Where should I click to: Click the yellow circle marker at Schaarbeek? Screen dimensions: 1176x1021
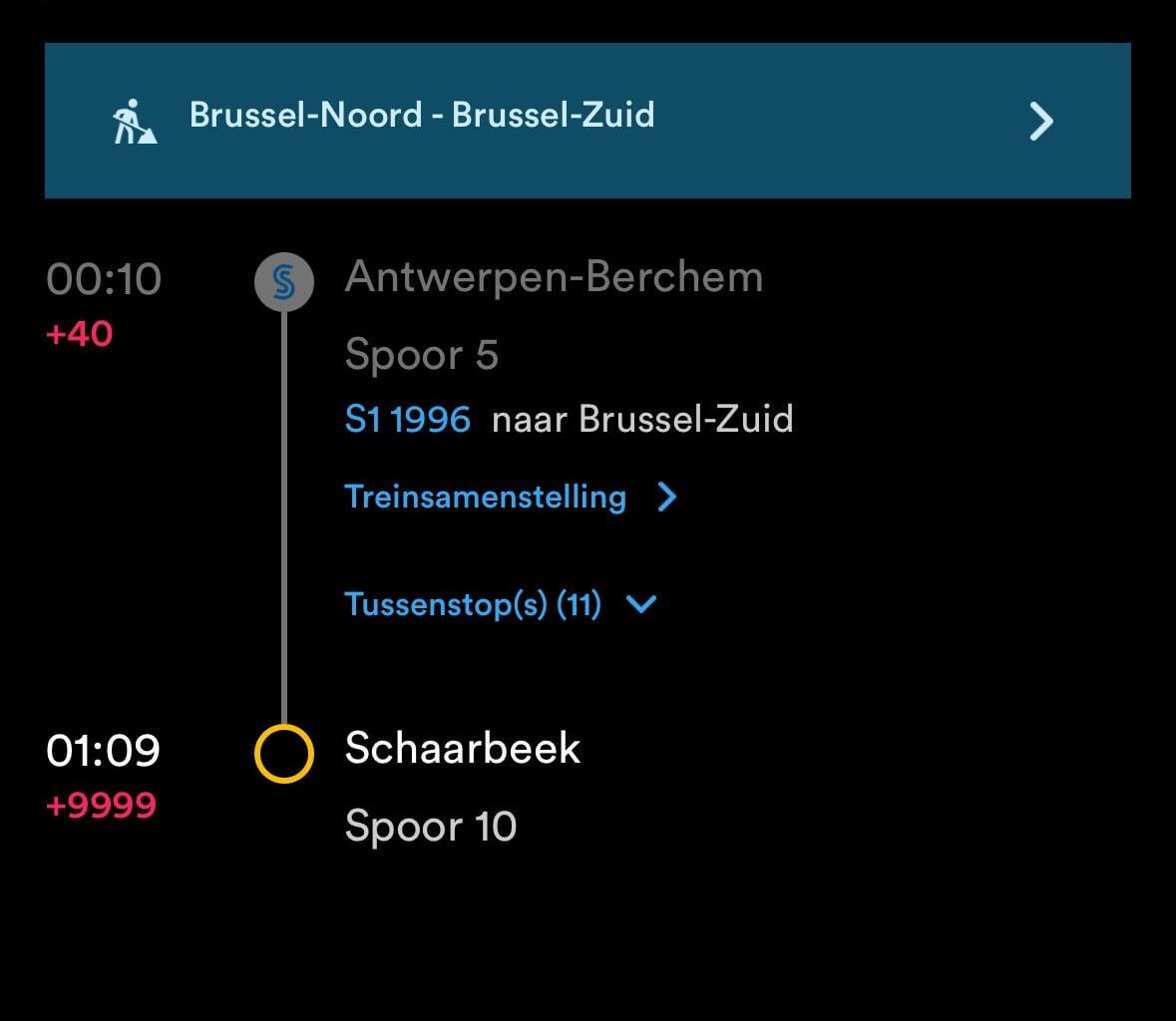point(284,754)
